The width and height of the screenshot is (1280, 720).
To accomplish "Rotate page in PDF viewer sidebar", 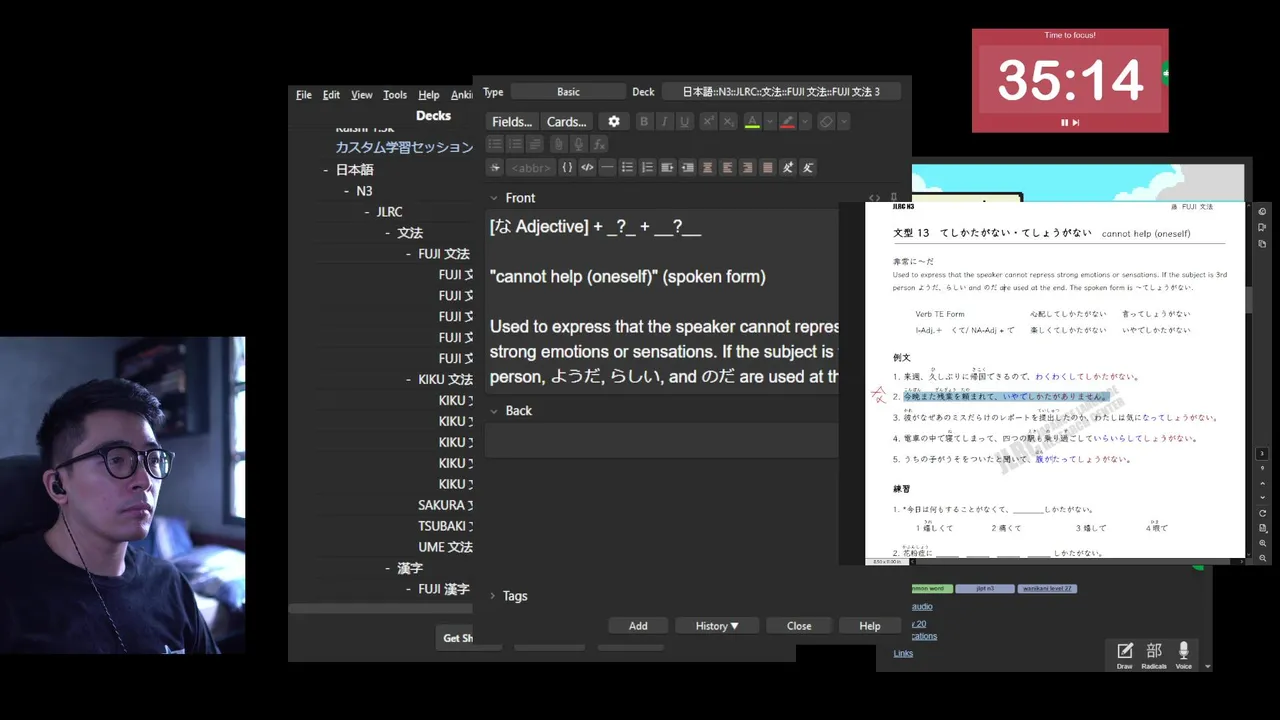I will 1263,513.
